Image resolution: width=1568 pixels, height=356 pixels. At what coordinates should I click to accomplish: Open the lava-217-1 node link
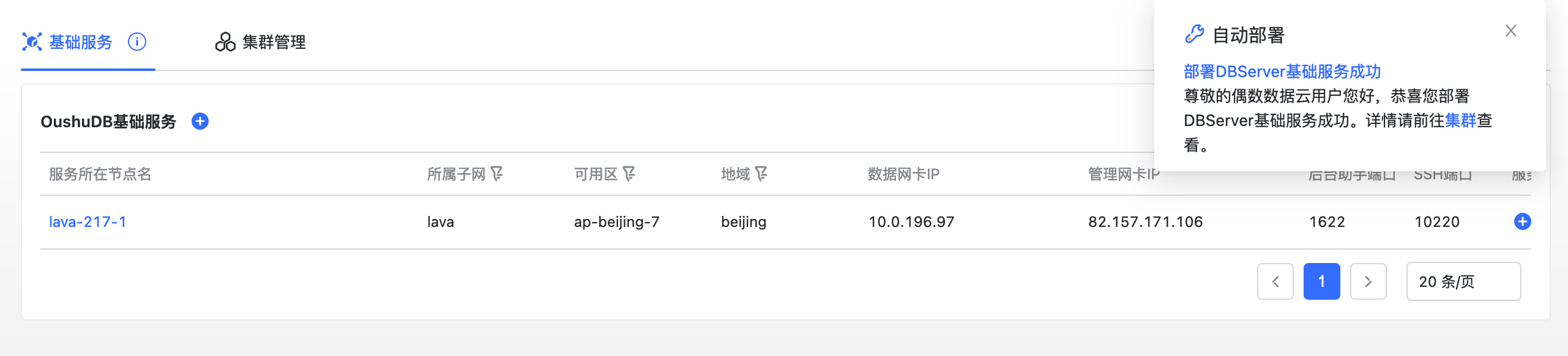[x=88, y=221]
